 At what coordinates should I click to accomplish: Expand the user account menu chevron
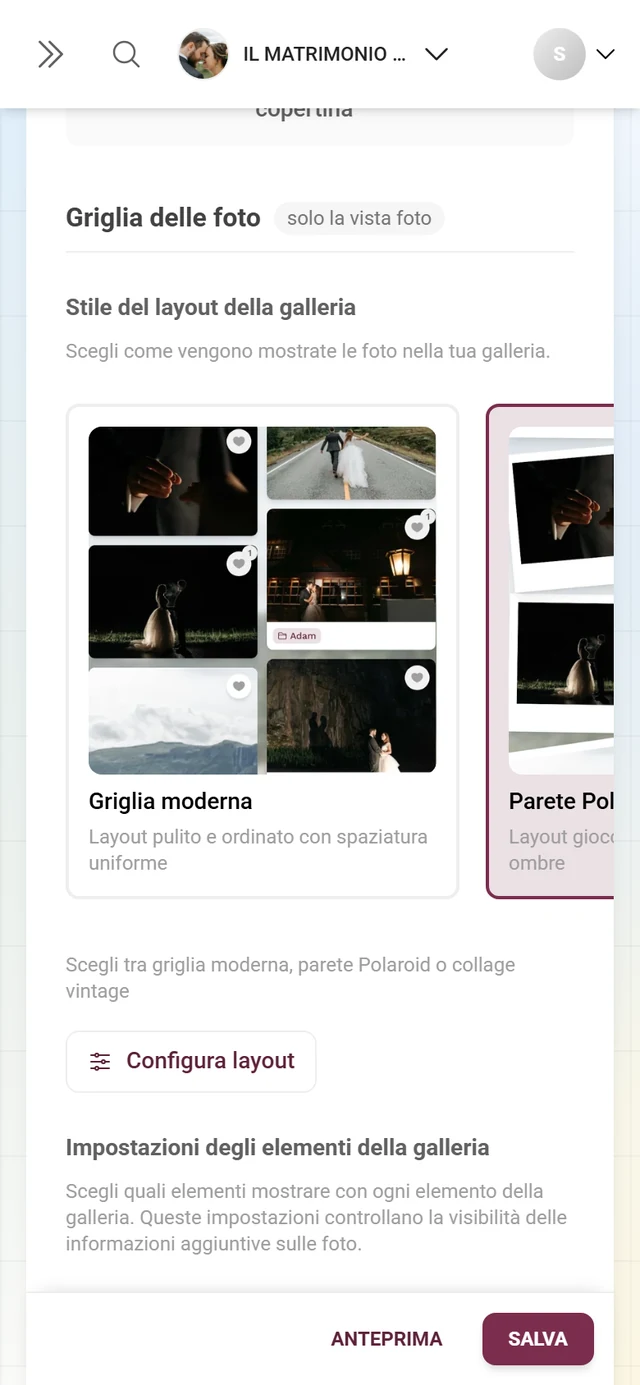pos(605,54)
